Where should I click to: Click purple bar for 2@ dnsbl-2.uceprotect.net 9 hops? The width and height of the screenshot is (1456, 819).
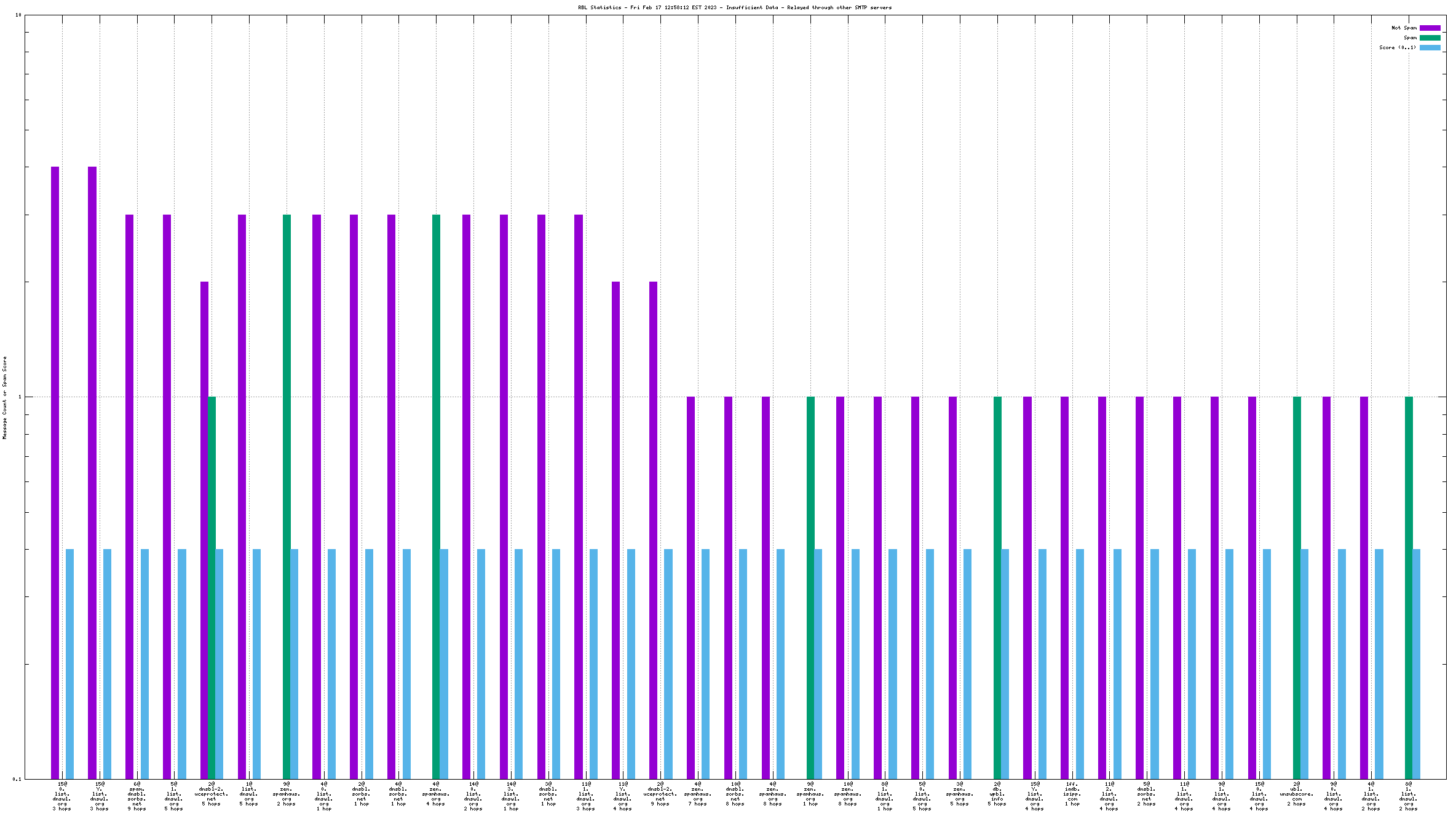(653, 529)
